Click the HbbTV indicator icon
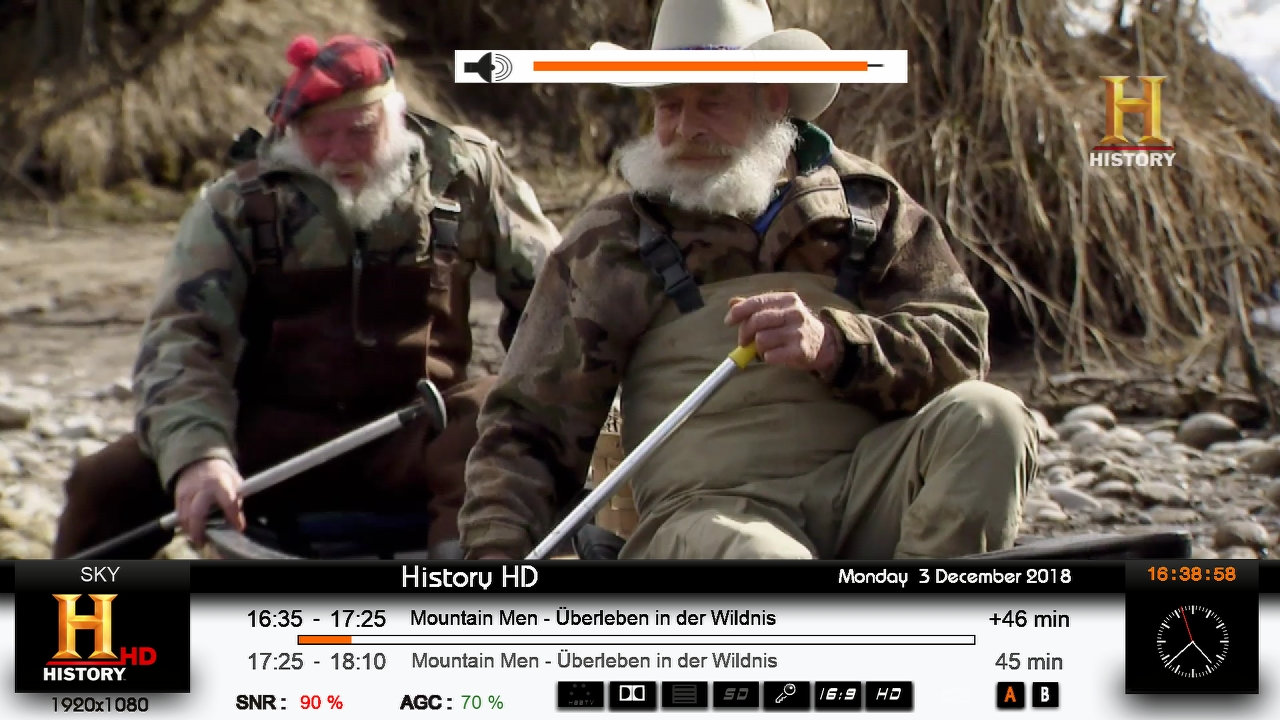Screen dimensions: 1280x720 (x=581, y=695)
